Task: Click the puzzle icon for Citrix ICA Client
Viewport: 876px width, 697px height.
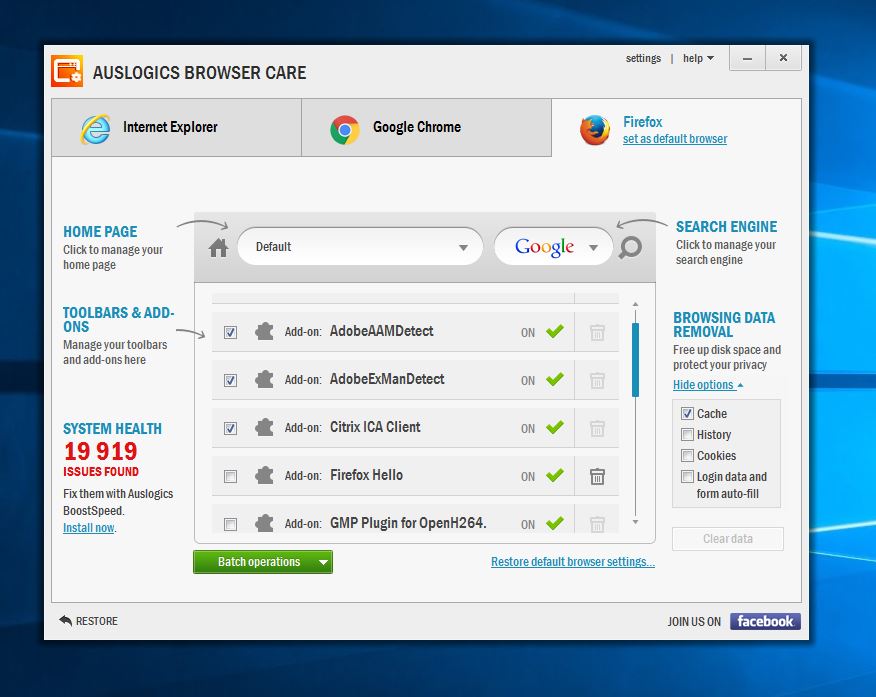Action: click(x=264, y=428)
